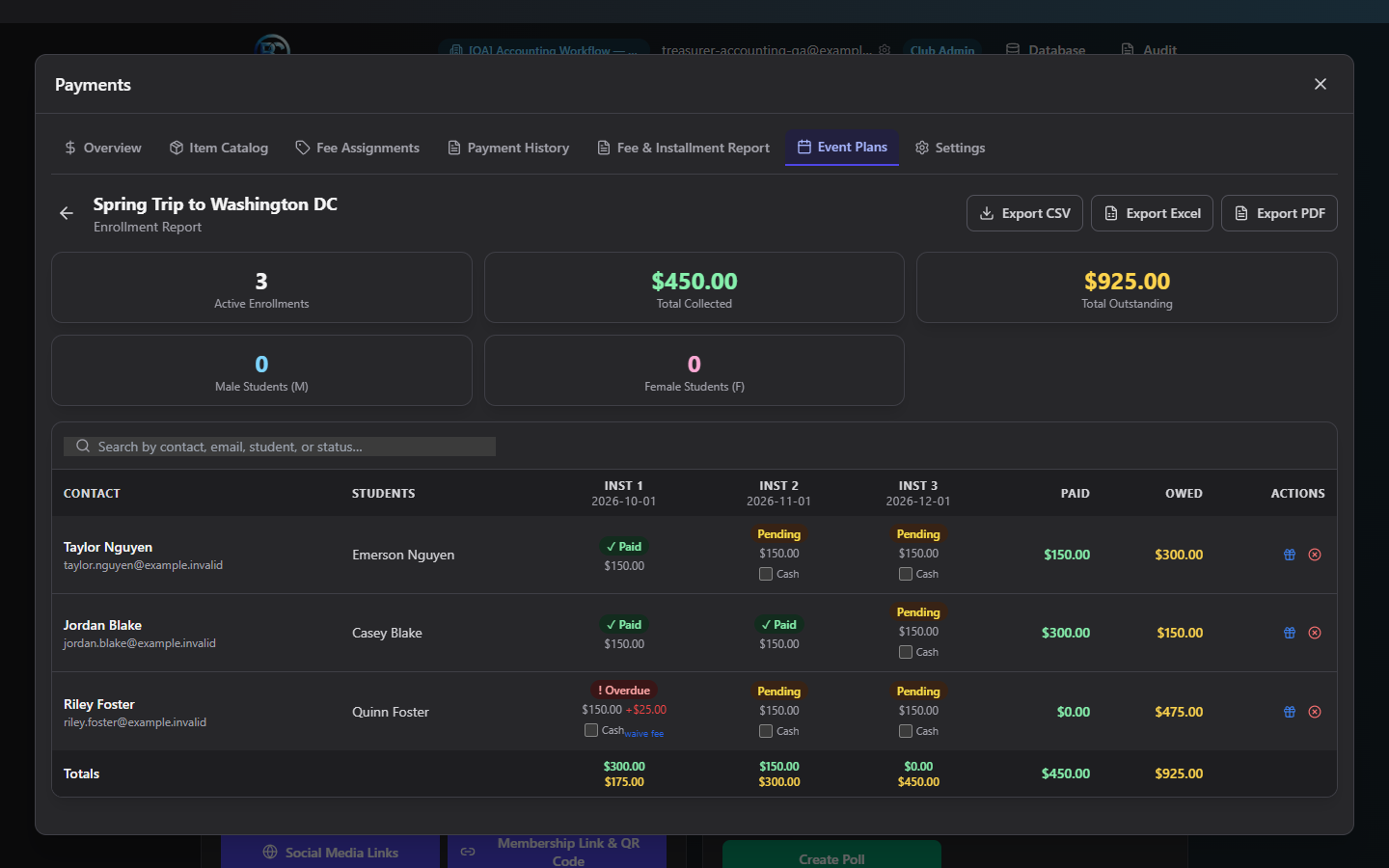Open the Payment History tab

[508, 148]
